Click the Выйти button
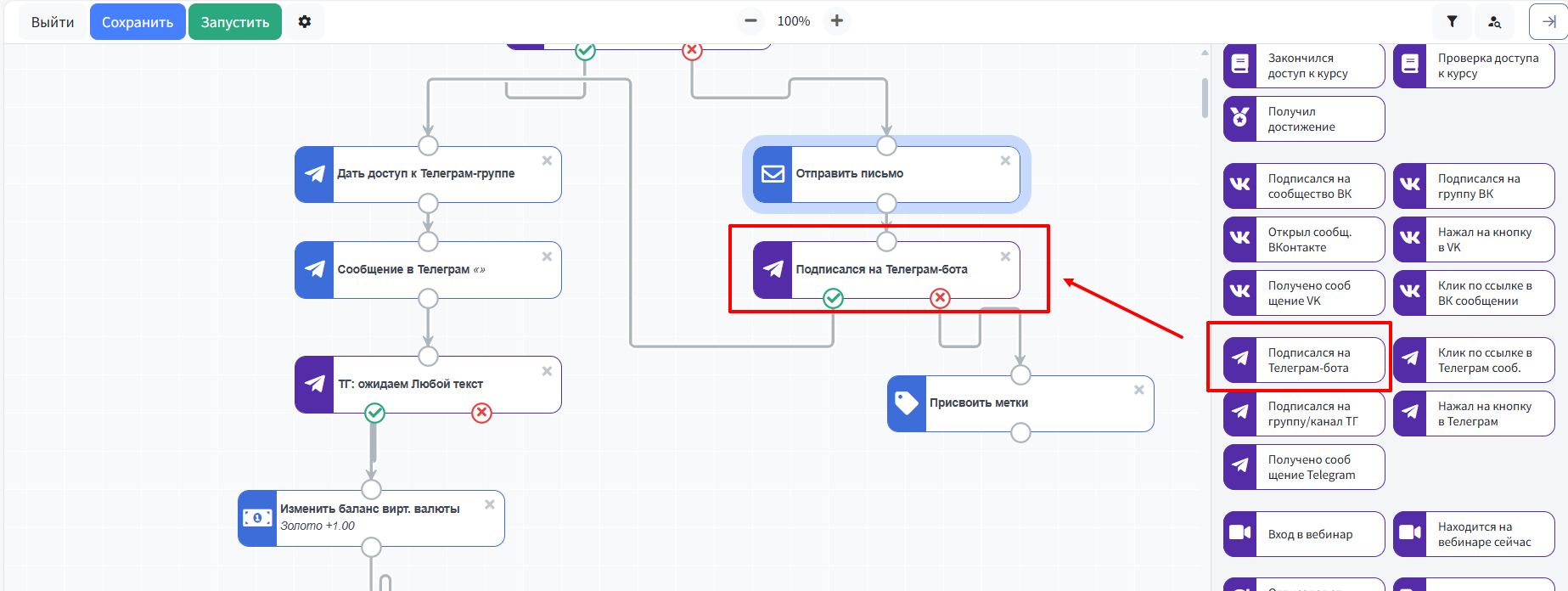The image size is (1568, 591). (53, 22)
